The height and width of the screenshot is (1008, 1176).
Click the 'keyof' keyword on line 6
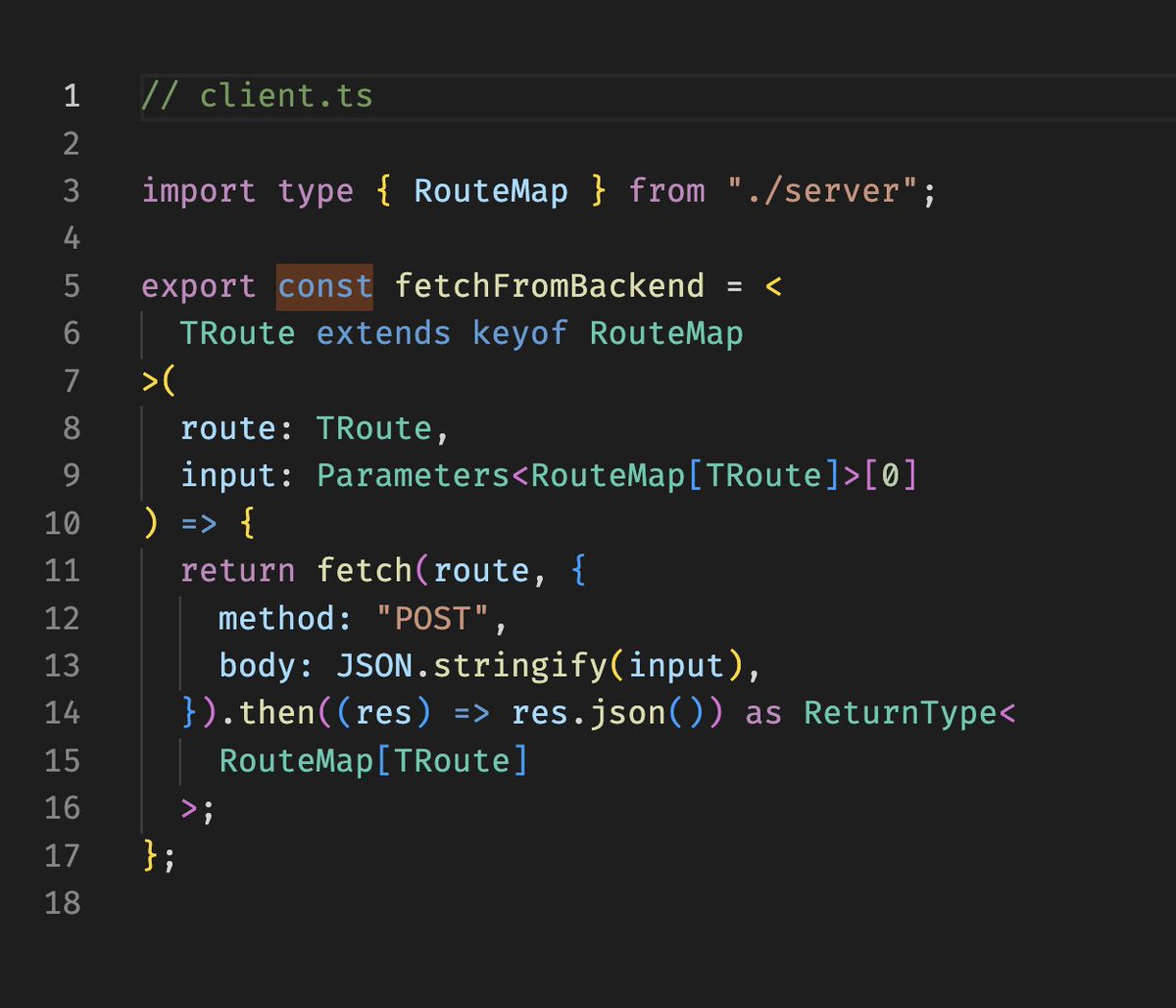click(520, 333)
